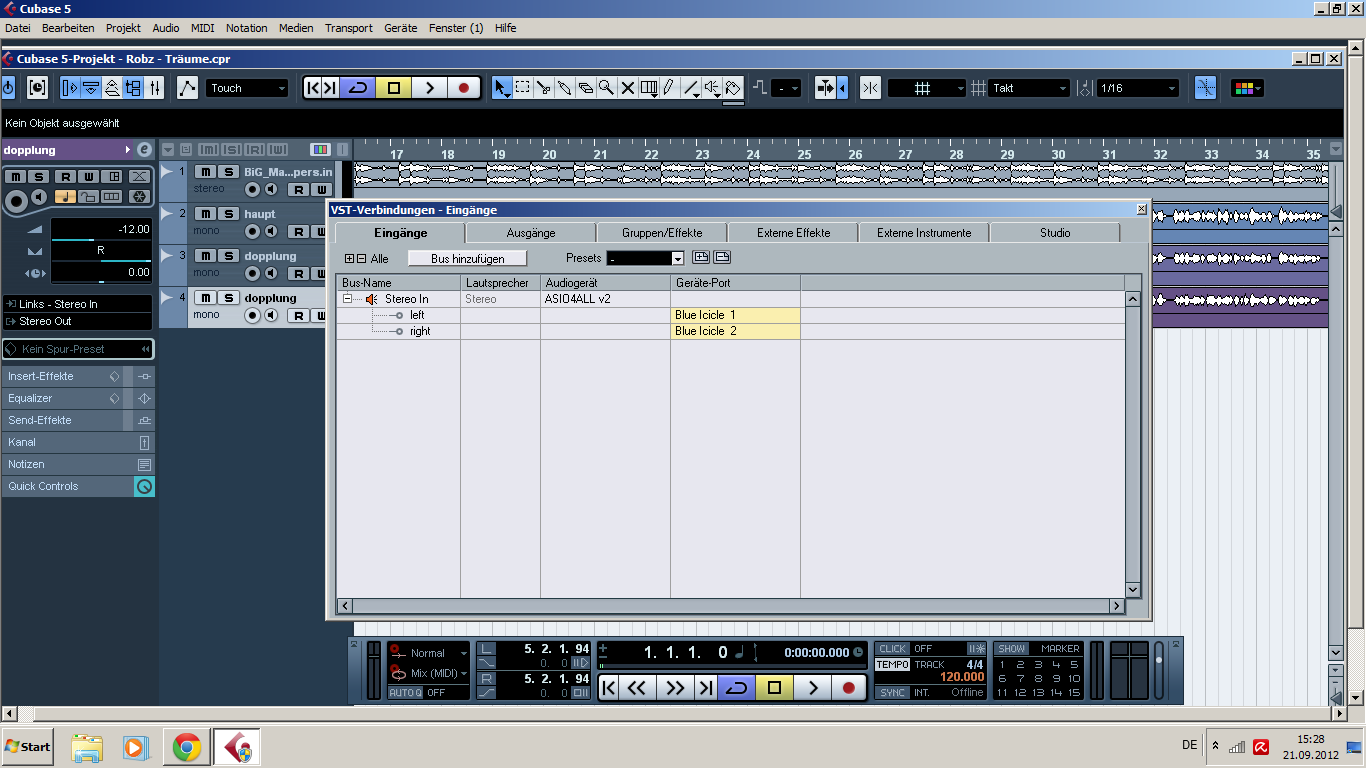The height and width of the screenshot is (768, 1366).
Task: Open the color palette dropdown in toolbar
Action: point(1247,88)
